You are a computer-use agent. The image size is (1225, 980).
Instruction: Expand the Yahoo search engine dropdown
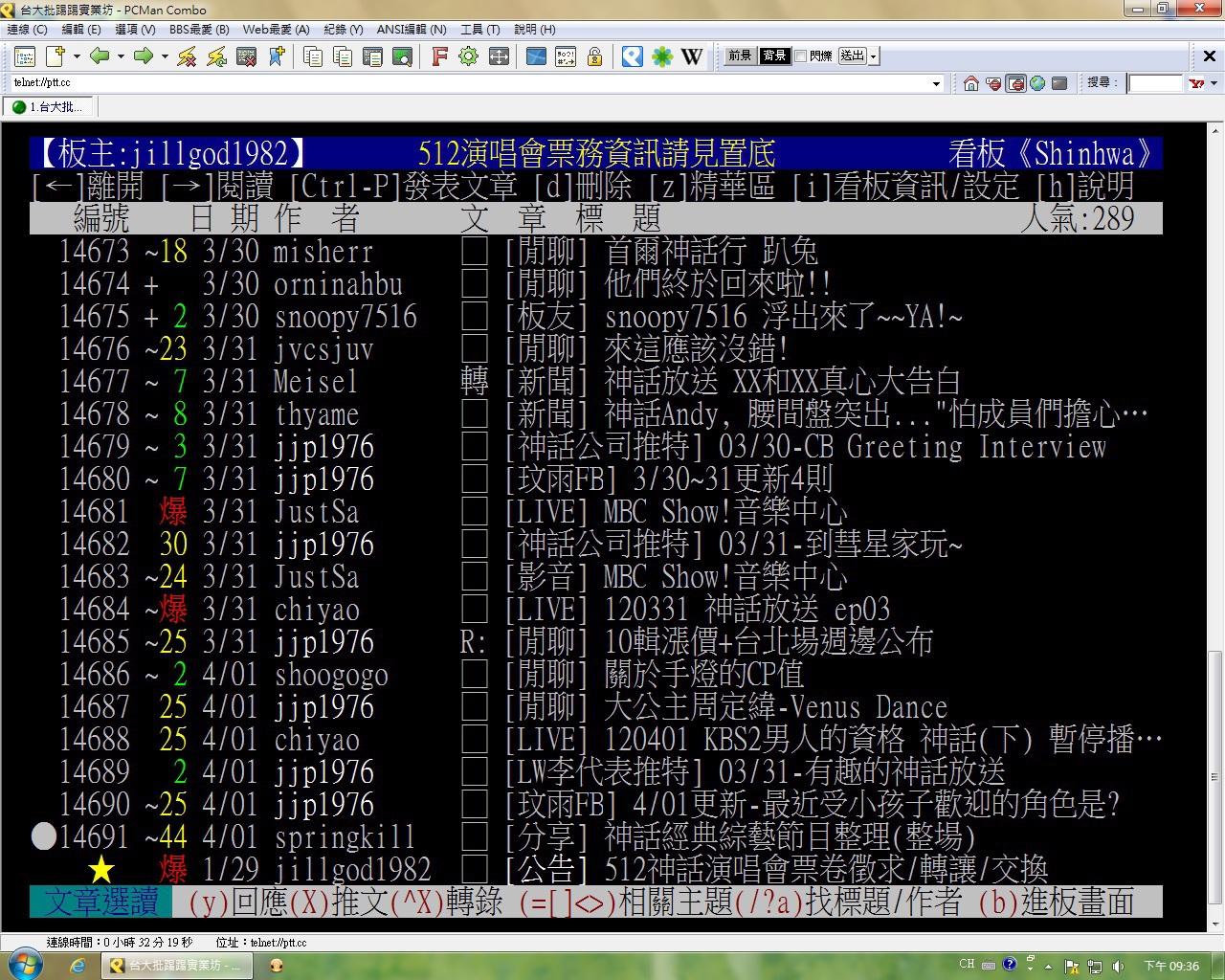click(x=1214, y=83)
